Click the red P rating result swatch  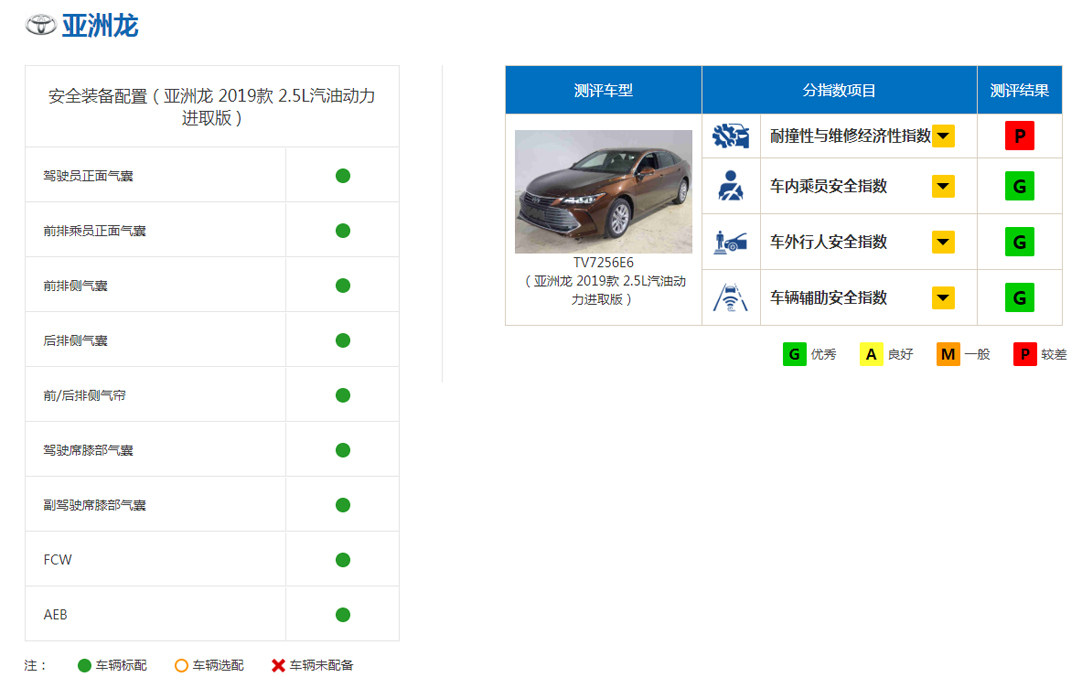[1019, 136]
